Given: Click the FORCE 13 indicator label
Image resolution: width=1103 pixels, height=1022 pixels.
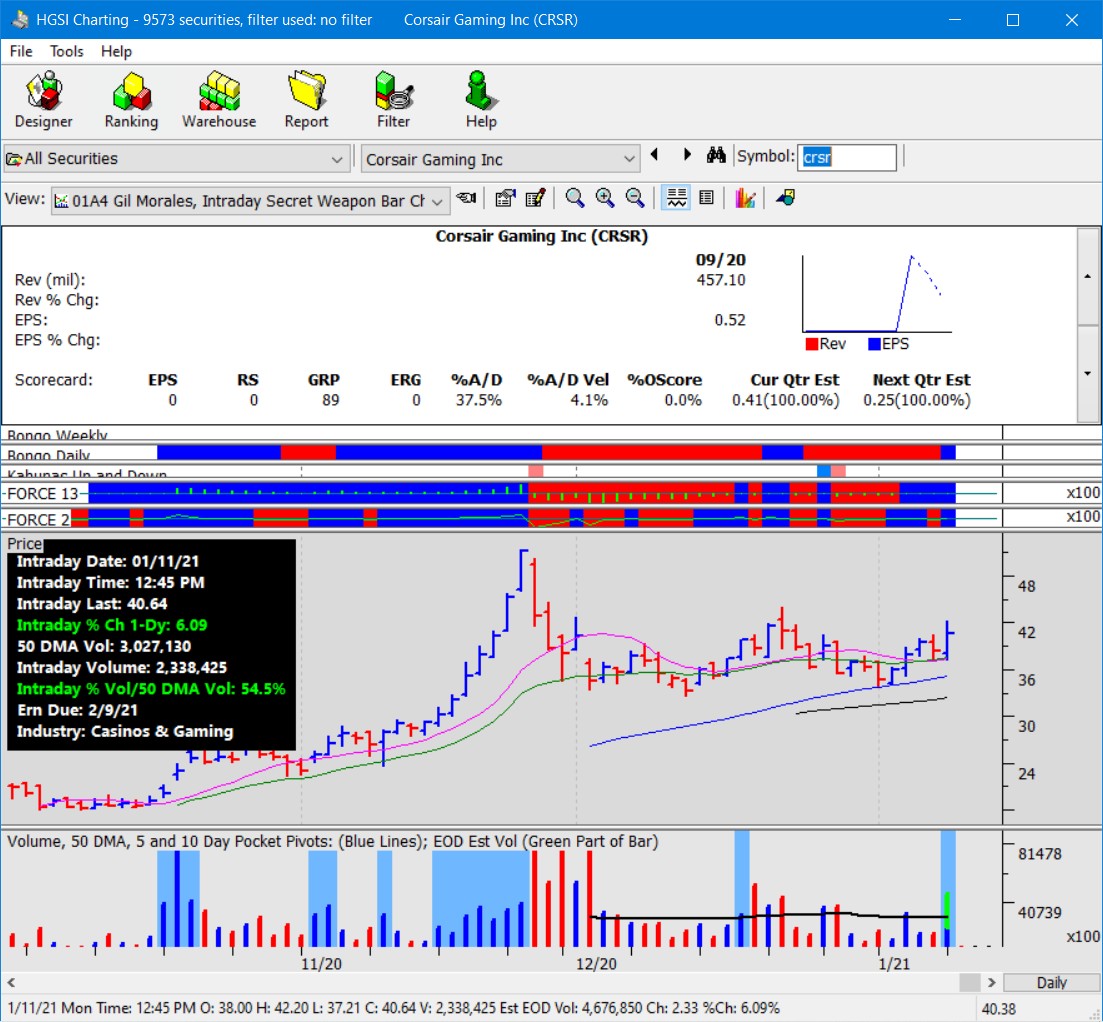Looking at the screenshot, I should click(x=44, y=494).
